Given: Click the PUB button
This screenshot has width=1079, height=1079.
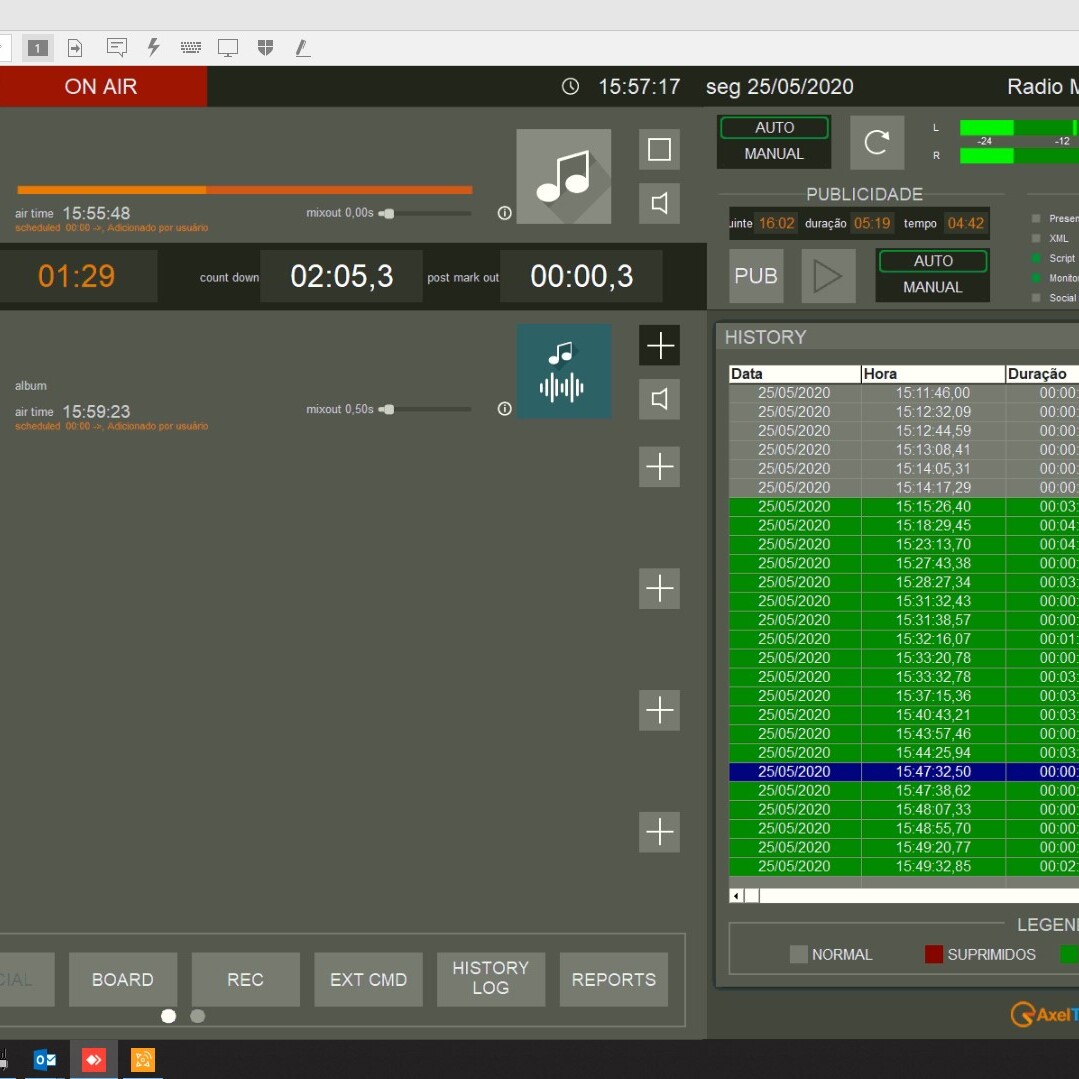Looking at the screenshot, I should [756, 276].
